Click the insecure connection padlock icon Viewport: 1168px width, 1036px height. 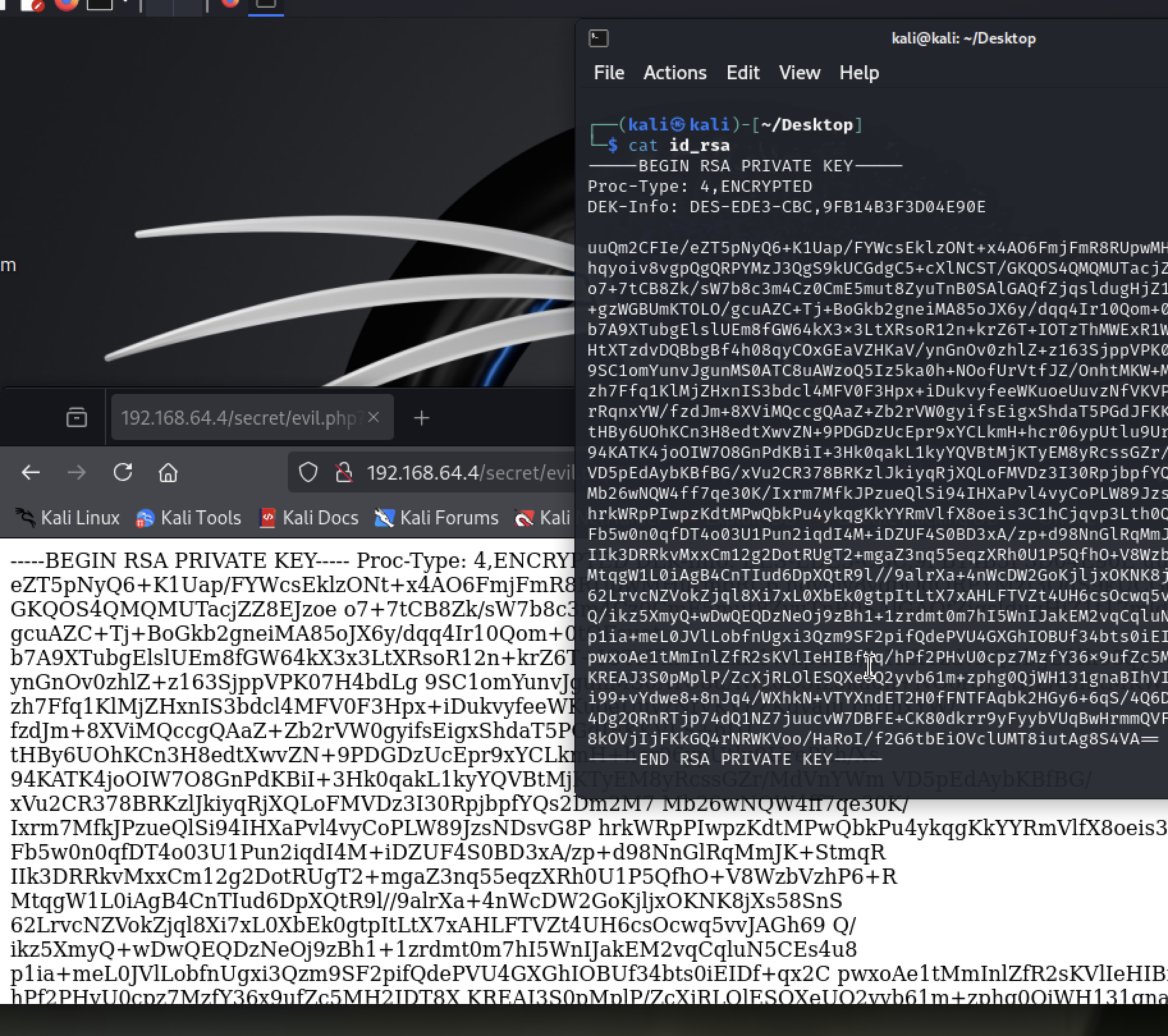[x=344, y=473]
